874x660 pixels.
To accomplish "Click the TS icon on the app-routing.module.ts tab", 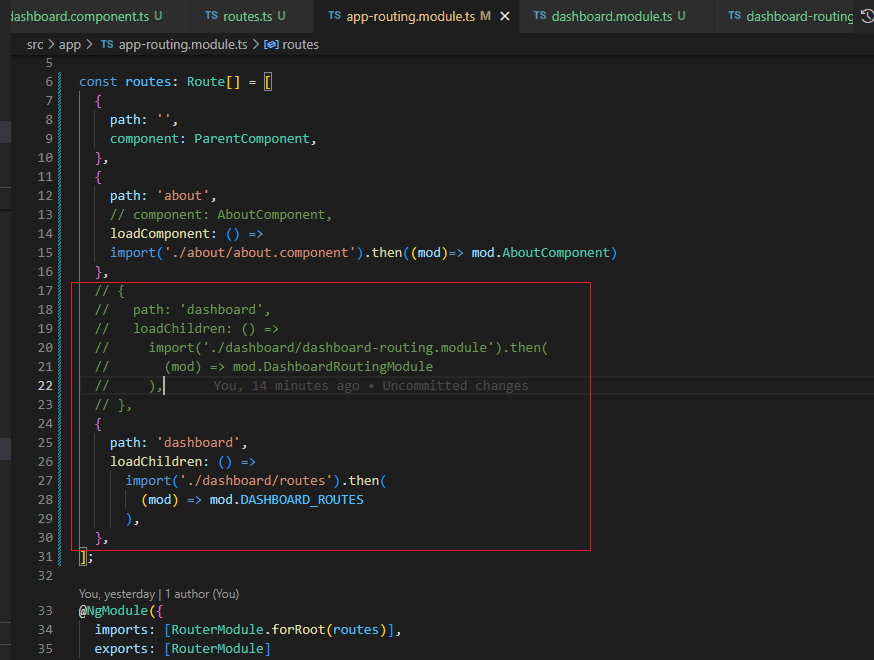I will (334, 16).
